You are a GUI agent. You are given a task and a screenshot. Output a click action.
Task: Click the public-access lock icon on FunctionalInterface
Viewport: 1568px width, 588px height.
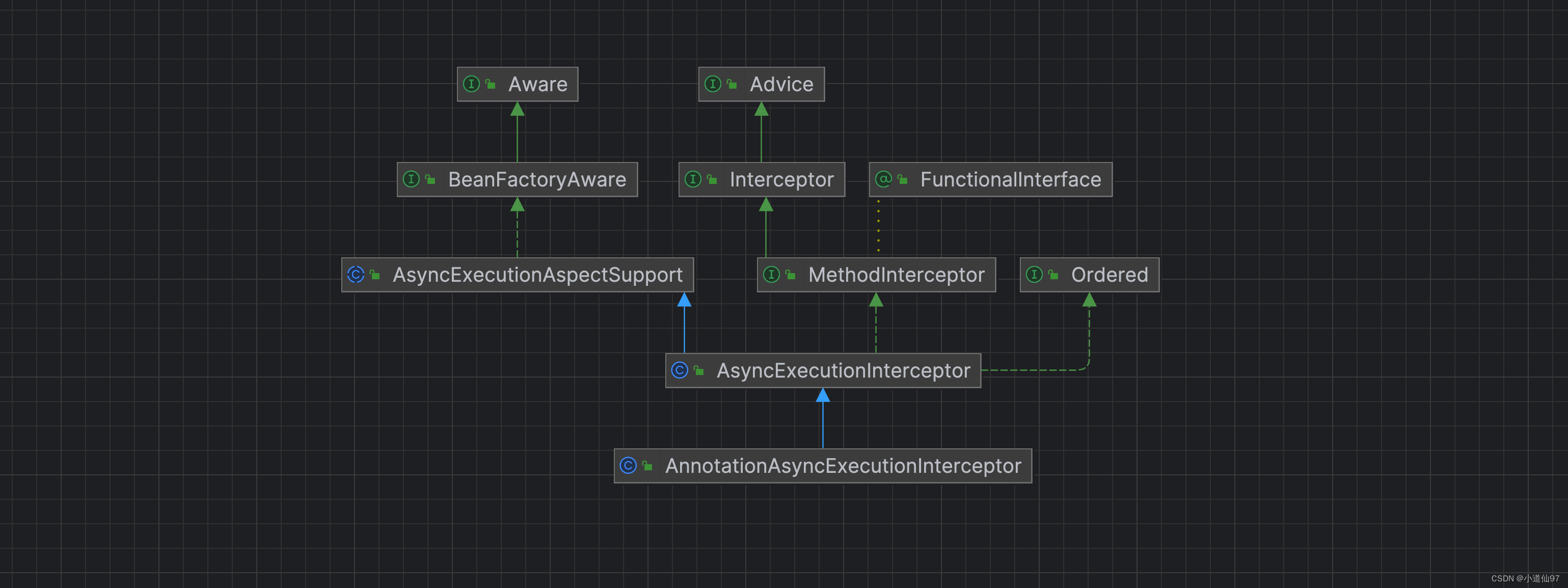tap(903, 179)
